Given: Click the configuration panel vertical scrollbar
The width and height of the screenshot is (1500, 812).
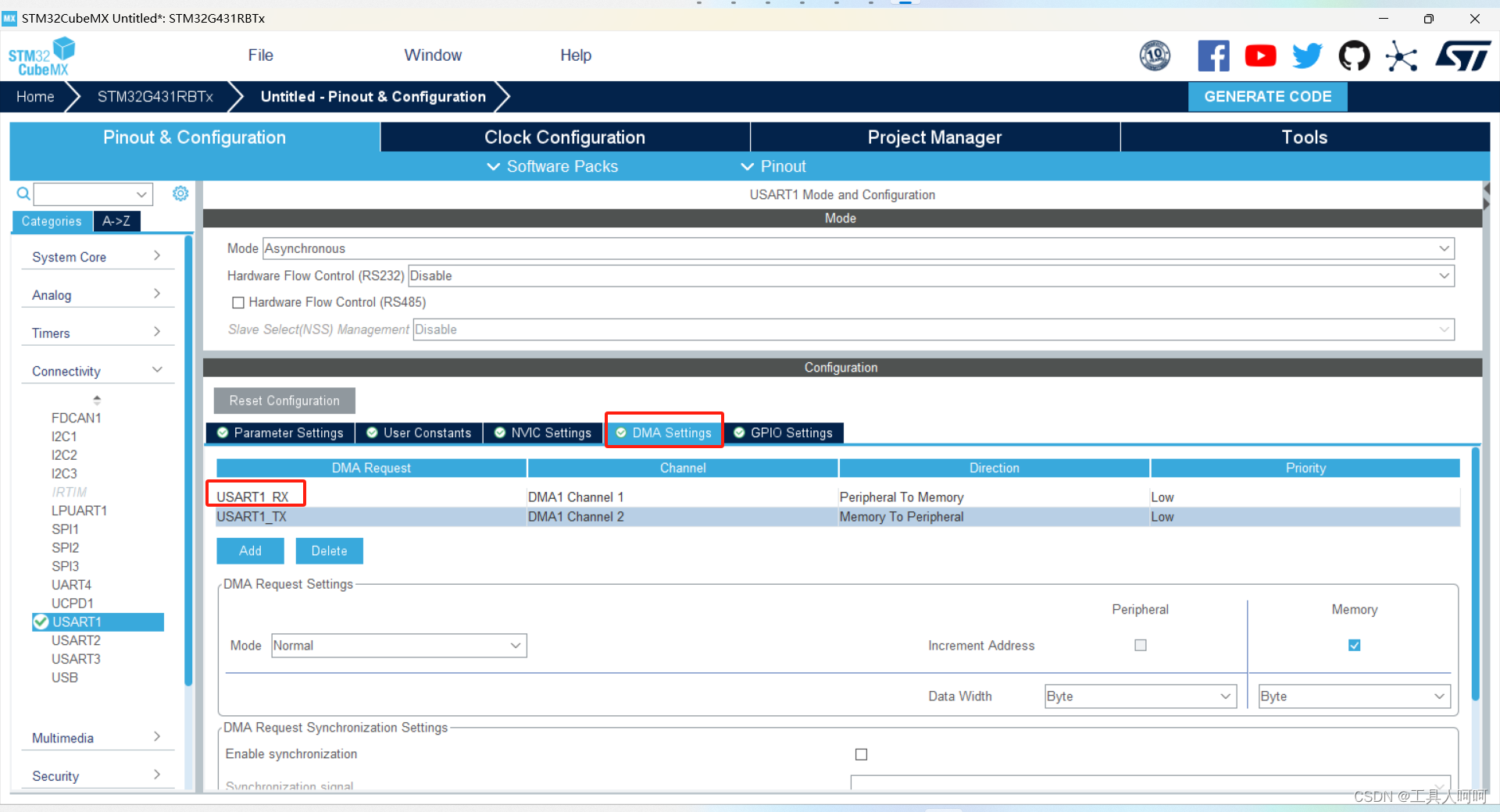Looking at the screenshot, I should point(1476,574).
